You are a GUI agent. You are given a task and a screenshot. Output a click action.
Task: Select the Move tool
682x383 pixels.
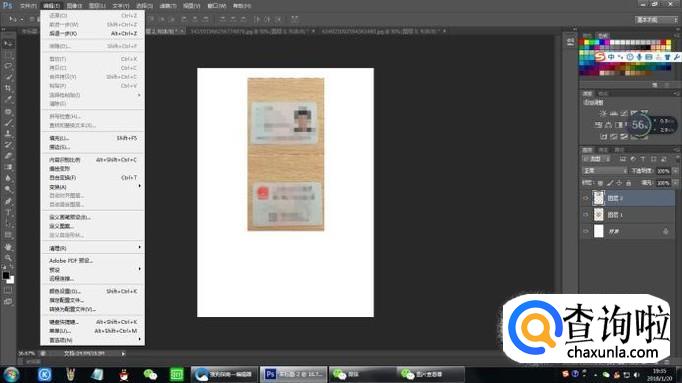pos(8,43)
